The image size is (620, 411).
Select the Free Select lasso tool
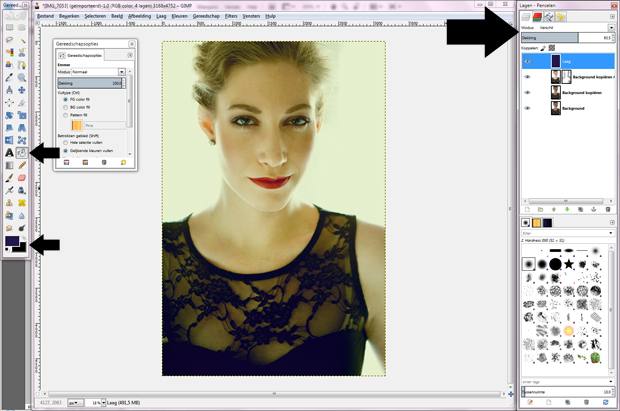(9, 40)
